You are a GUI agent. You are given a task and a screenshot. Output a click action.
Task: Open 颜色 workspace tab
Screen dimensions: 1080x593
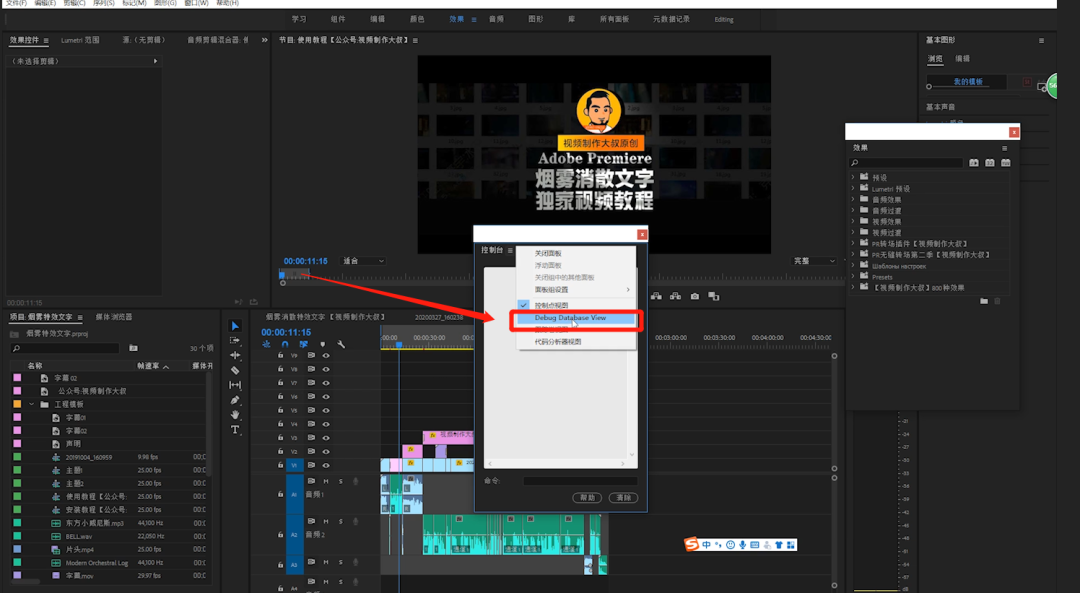[x=417, y=19]
